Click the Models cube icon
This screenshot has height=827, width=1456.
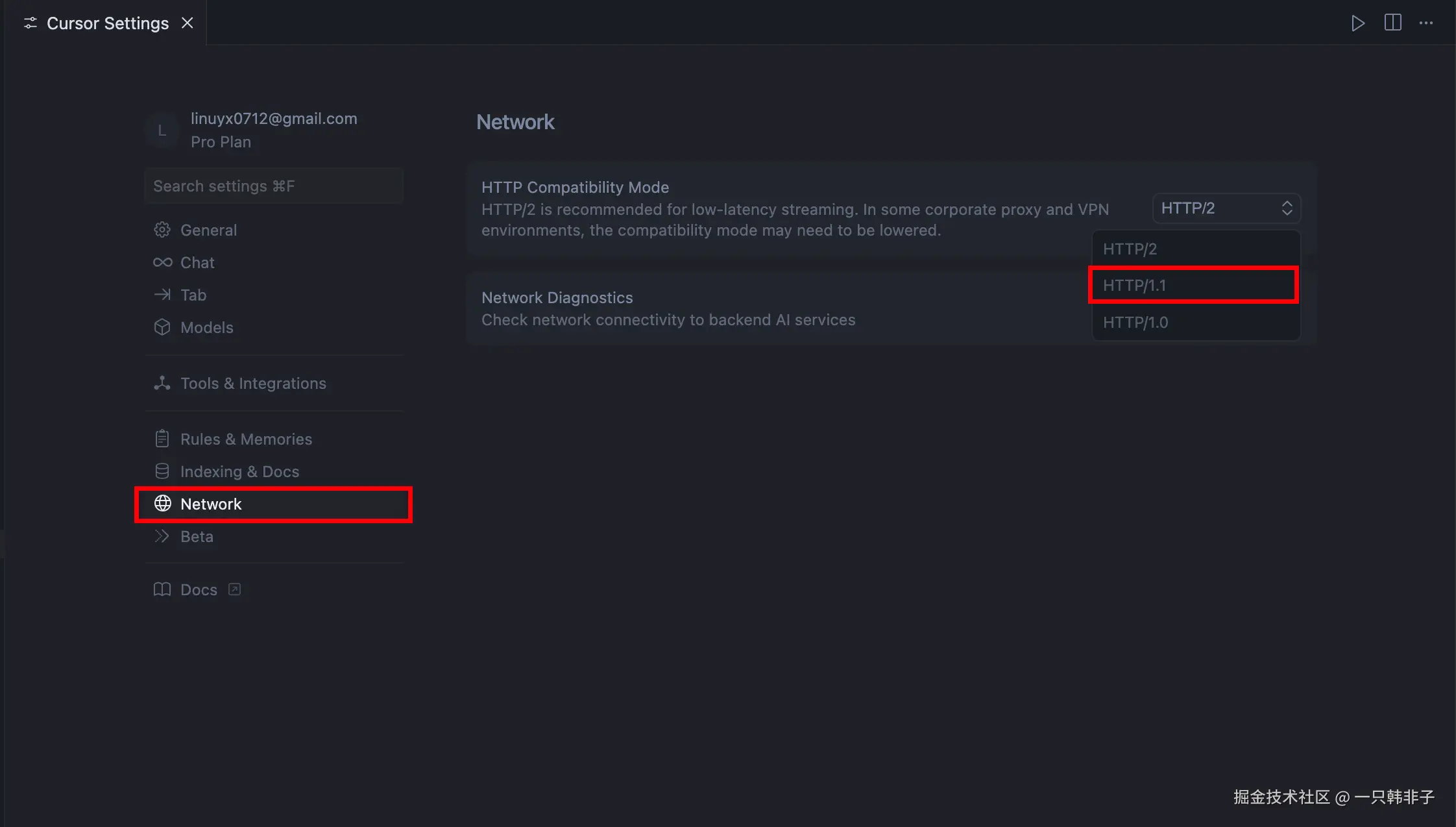162,327
